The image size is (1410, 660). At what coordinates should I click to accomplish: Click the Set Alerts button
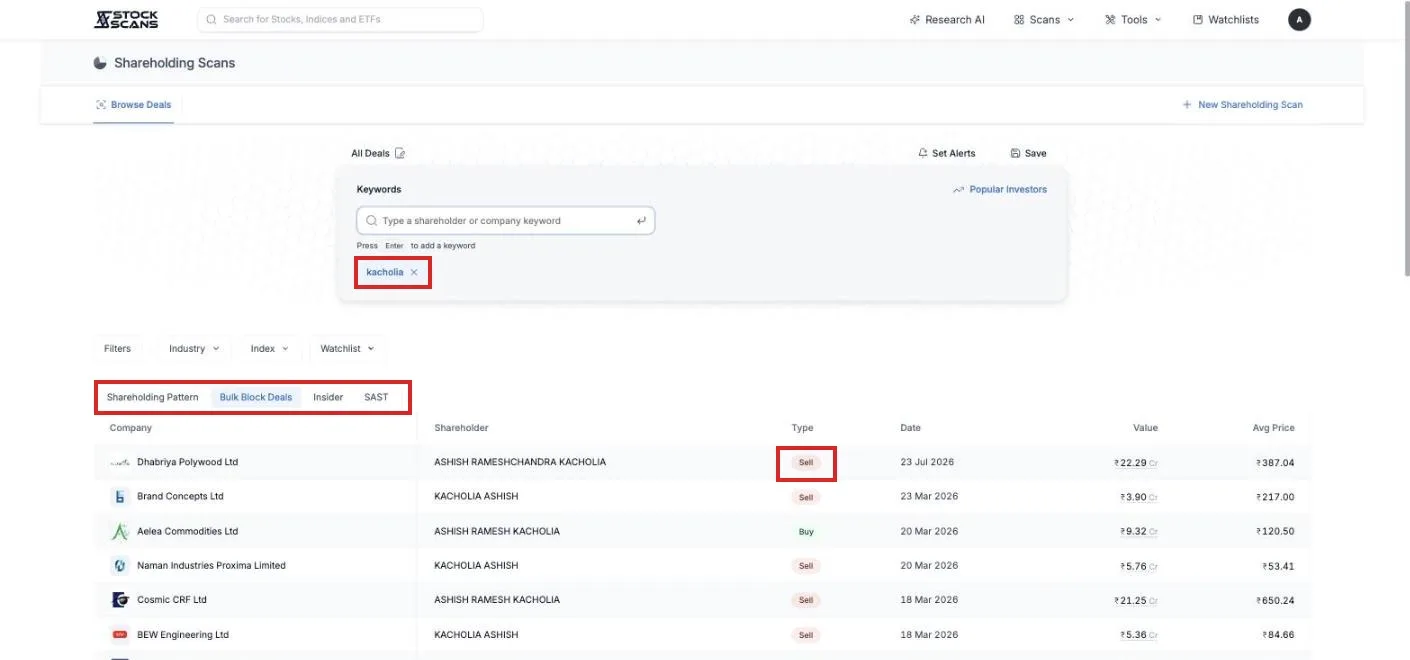pyautogui.click(x=946, y=153)
